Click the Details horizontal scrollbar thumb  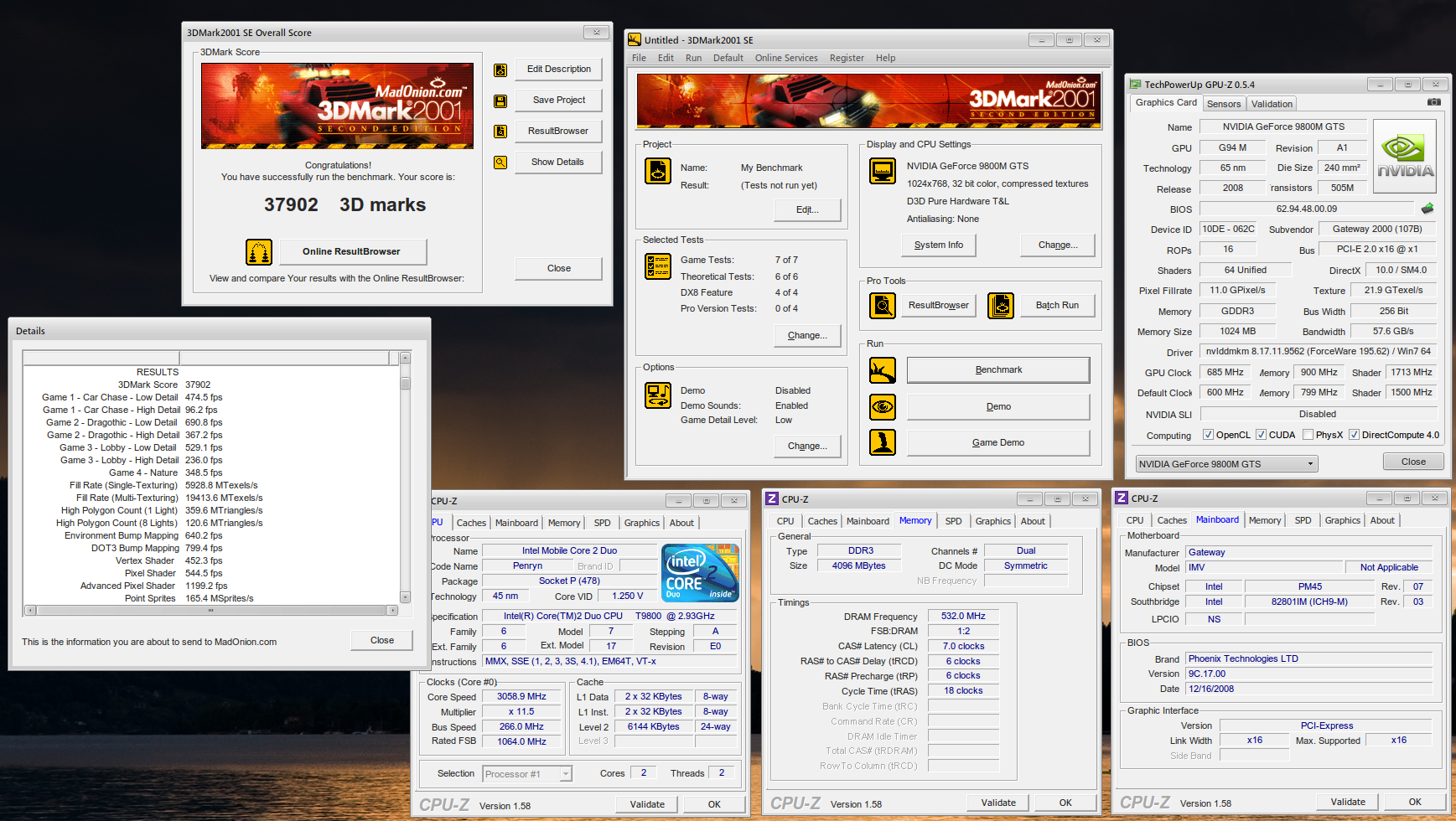pyautogui.click(x=210, y=611)
